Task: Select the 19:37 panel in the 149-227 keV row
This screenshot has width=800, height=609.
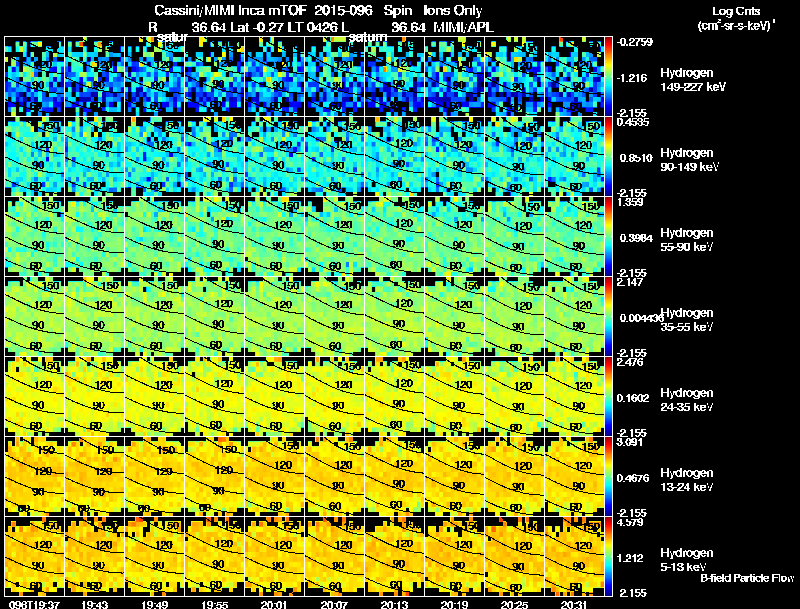Action: click(34, 77)
